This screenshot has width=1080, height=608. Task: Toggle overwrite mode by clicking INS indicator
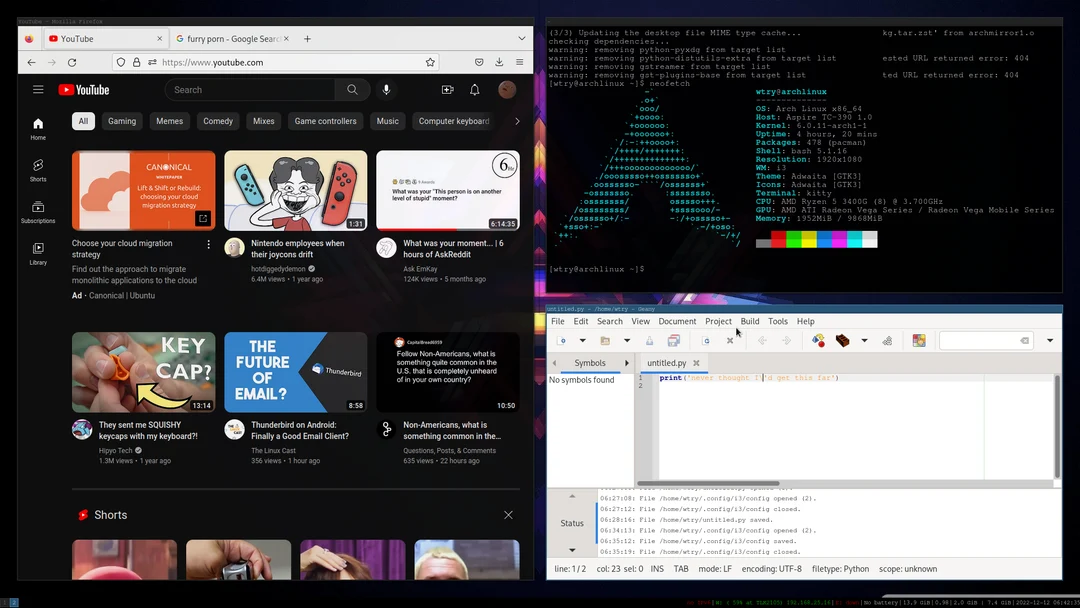pyautogui.click(x=657, y=568)
